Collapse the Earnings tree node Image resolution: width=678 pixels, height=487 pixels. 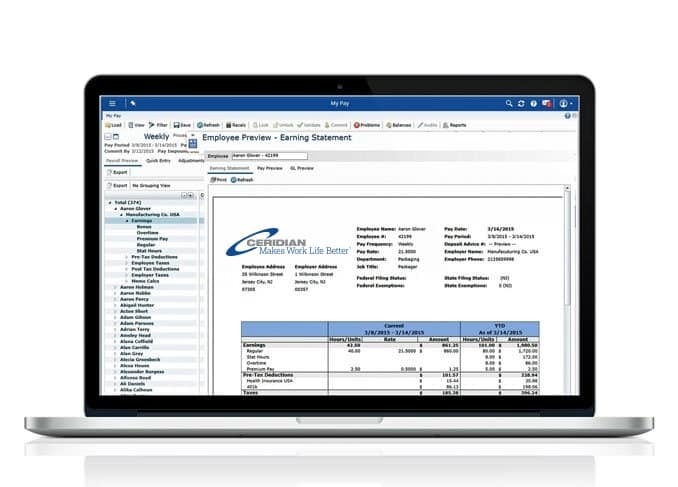click(127, 220)
